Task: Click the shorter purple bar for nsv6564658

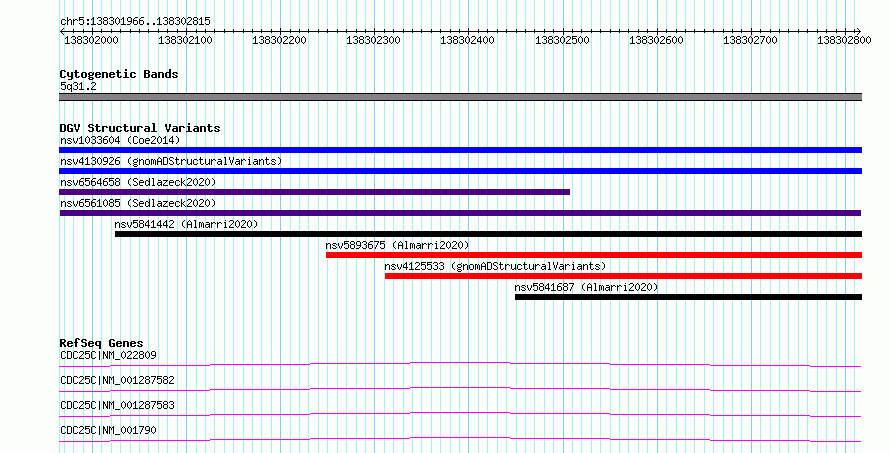Action: click(314, 192)
